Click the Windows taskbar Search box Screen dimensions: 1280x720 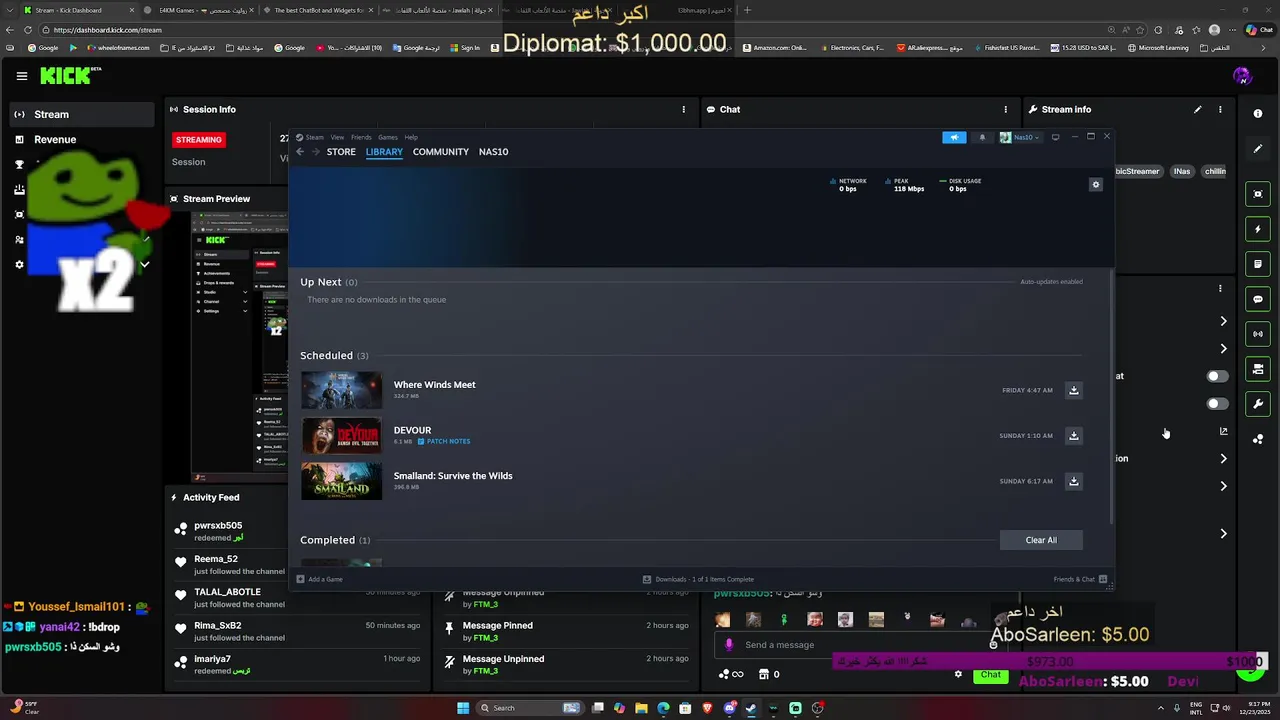coord(529,708)
